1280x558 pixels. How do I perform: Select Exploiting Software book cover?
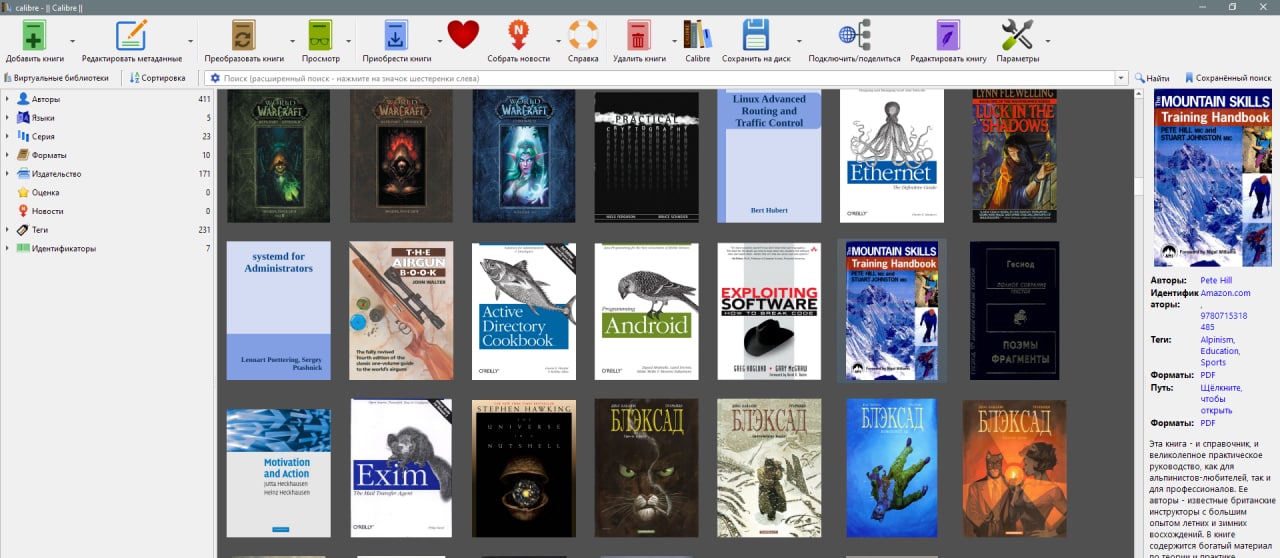[769, 310]
